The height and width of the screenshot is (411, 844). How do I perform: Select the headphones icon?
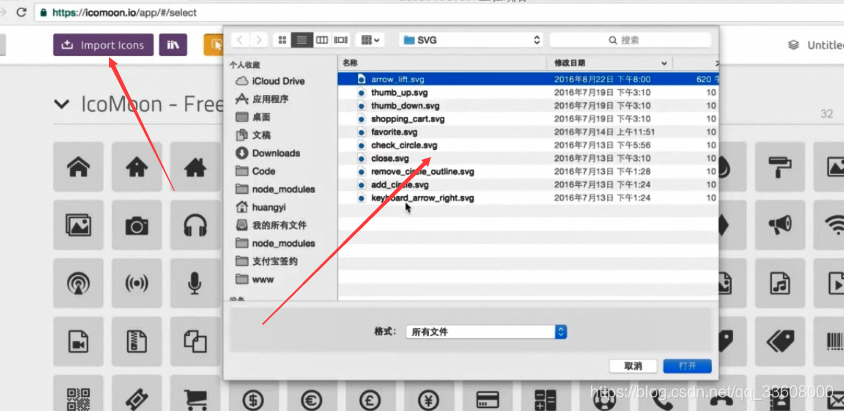[x=195, y=225]
